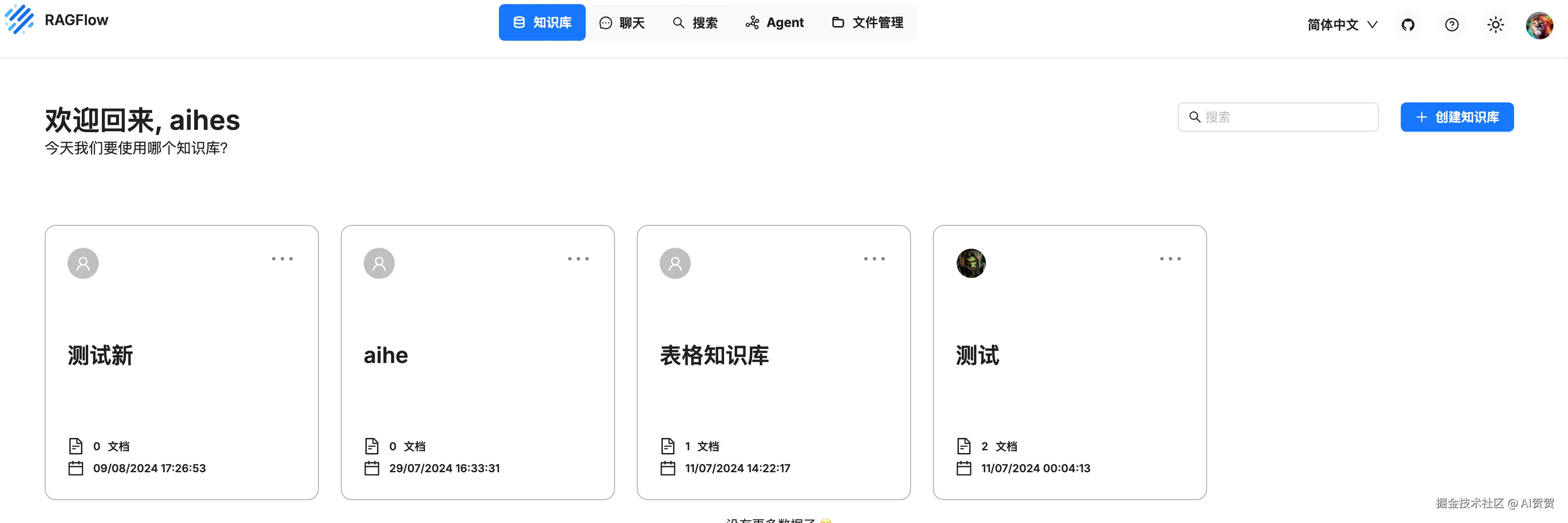Open the GitHub repository icon

[1407, 25]
